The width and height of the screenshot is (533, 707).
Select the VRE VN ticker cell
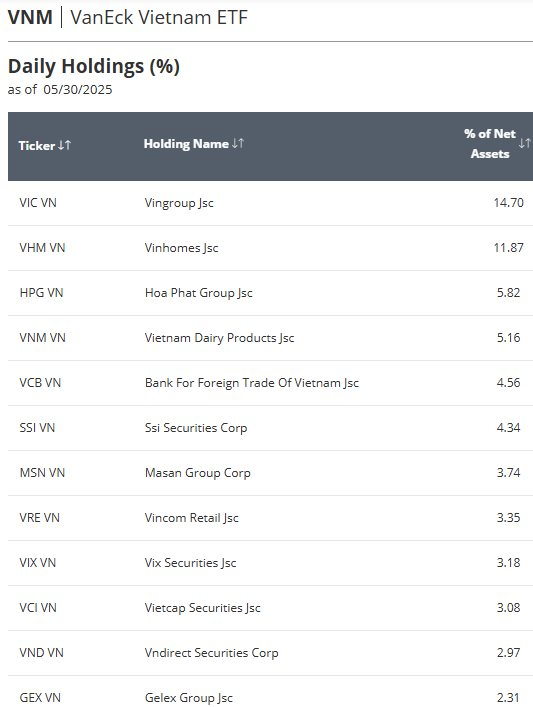[39, 518]
